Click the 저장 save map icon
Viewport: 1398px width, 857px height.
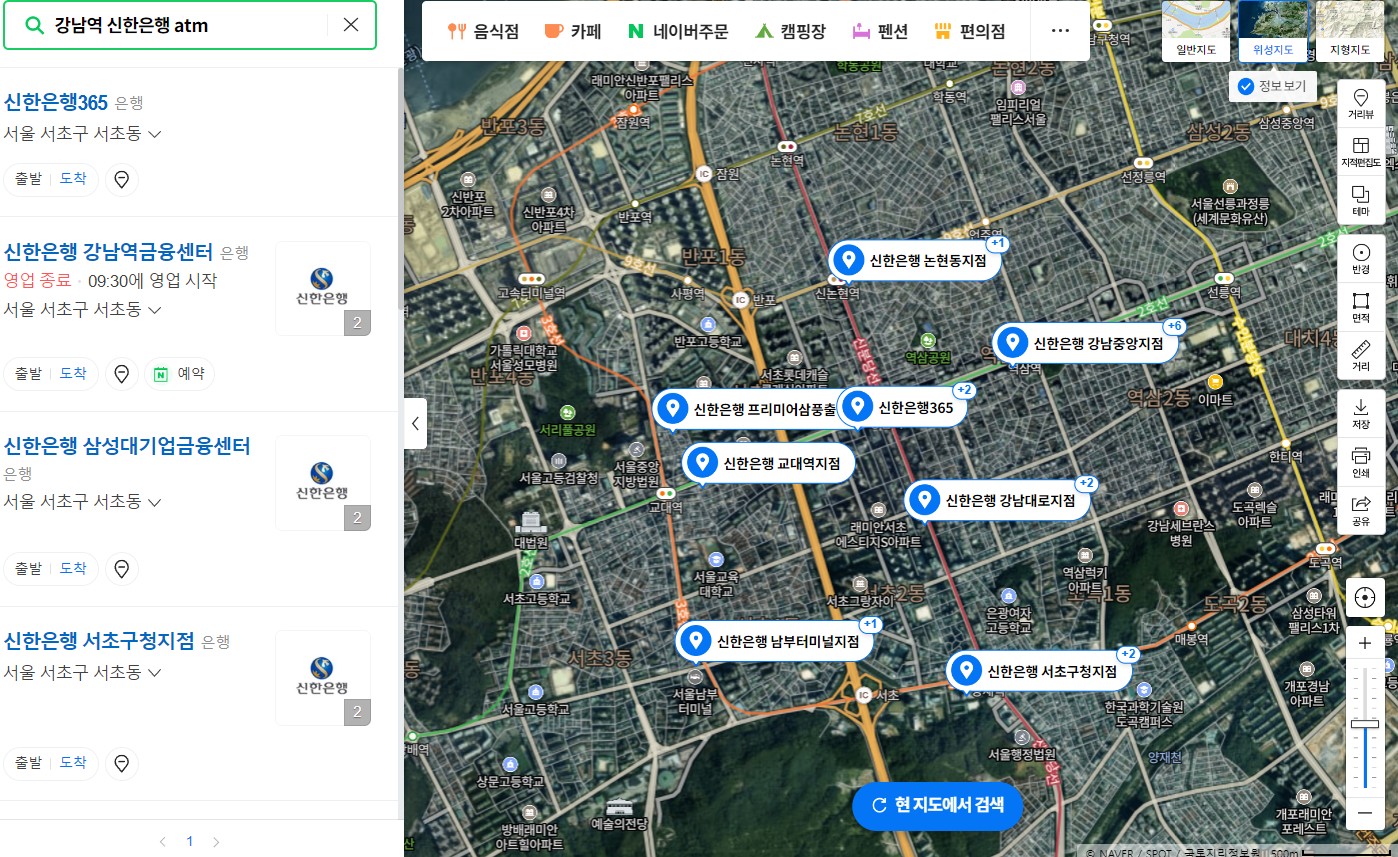click(1361, 414)
